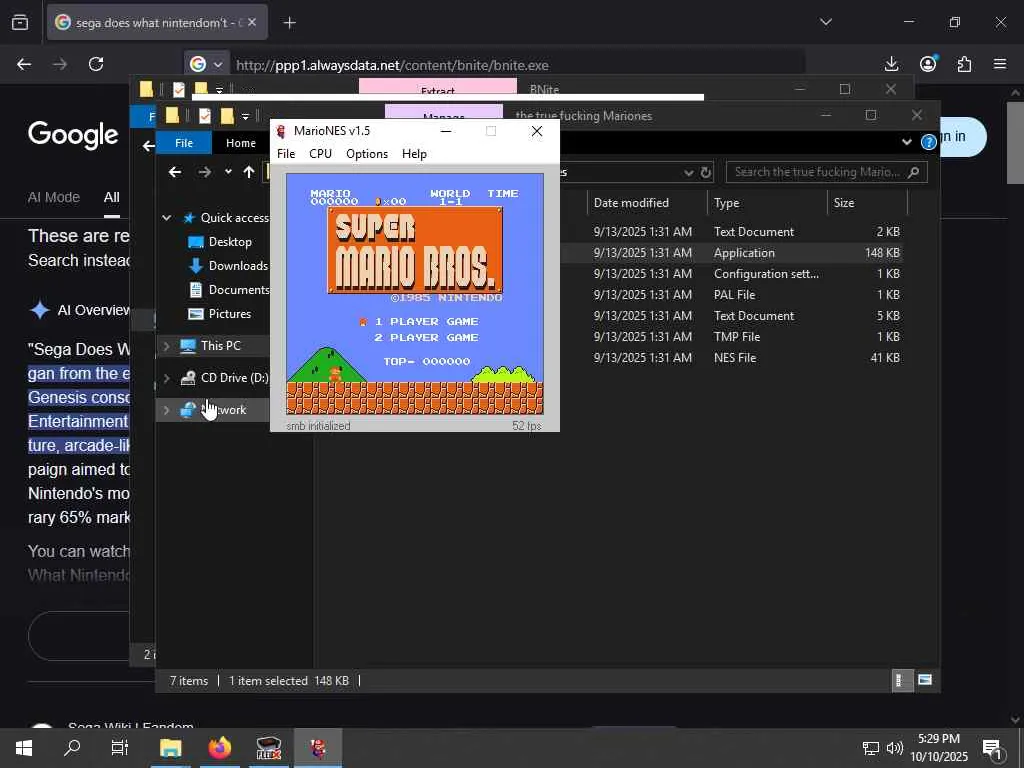This screenshot has width=1024, height=768.
Task: Go back in the Explorer window
Action: [x=174, y=172]
